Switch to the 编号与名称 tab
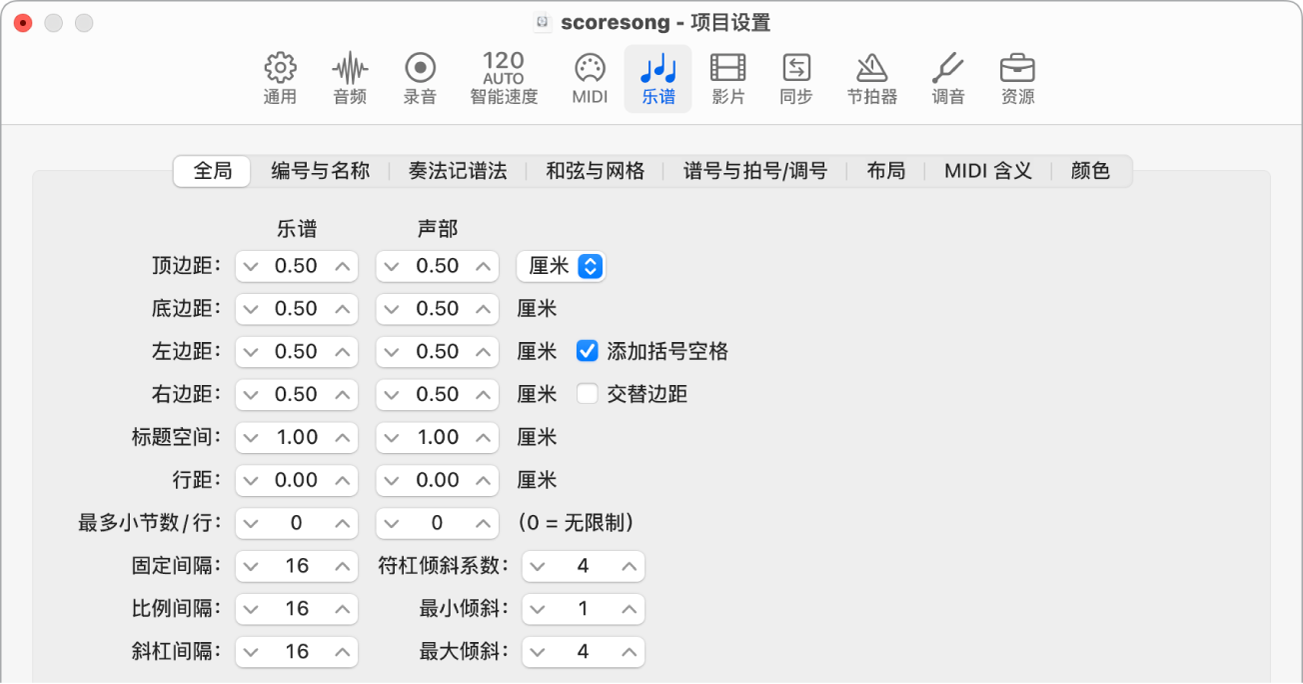Screen dimensions: 1303x684 pyautogui.click(x=321, y=170)
